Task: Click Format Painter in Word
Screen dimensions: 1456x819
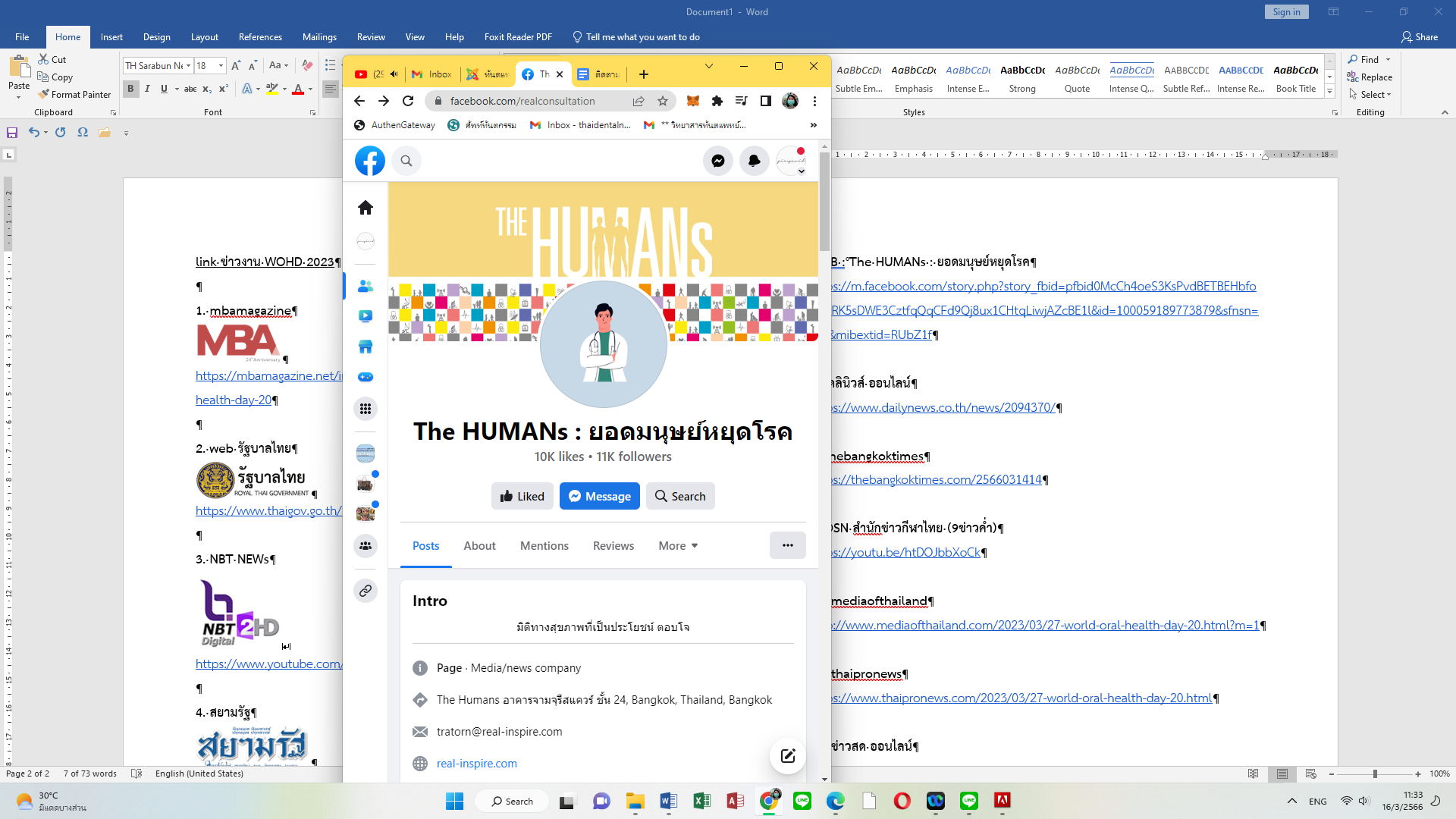Action: pos(74,94)
